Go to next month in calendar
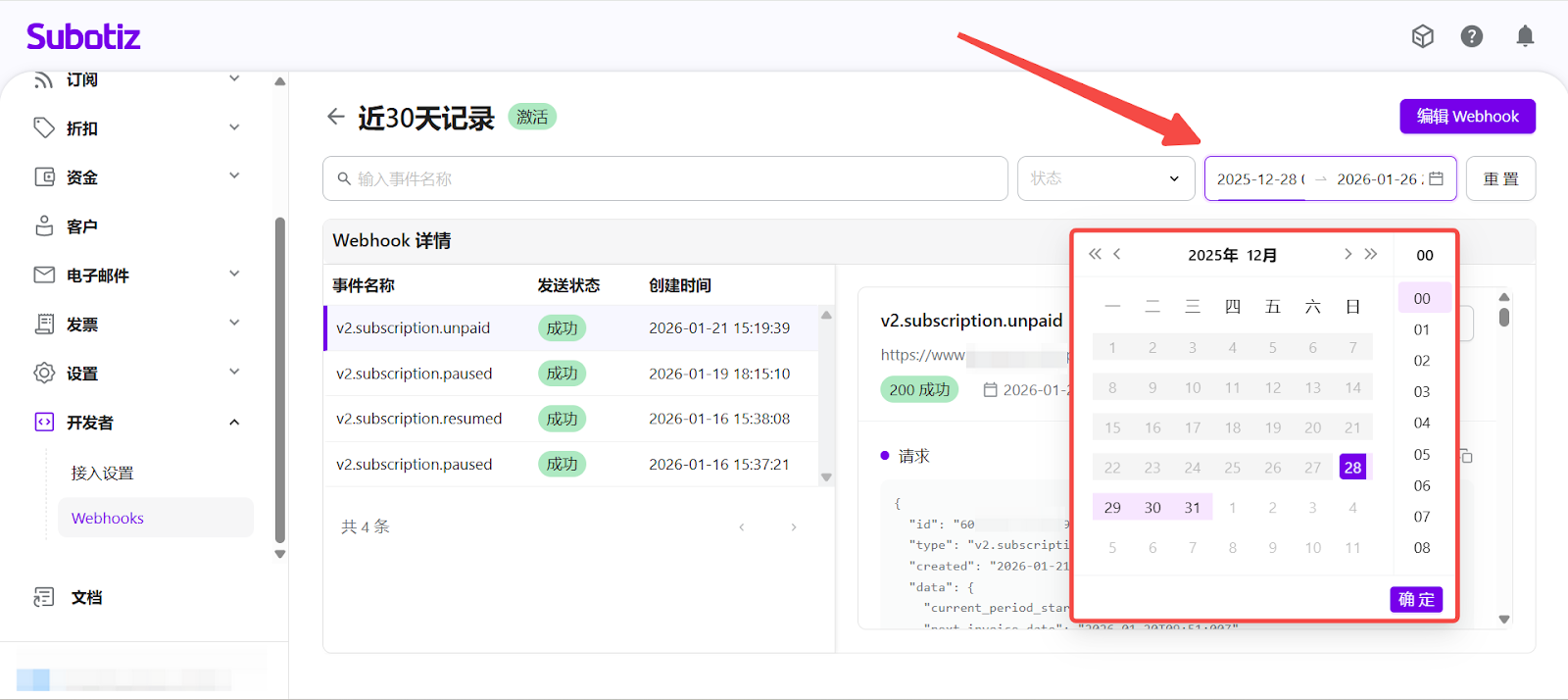Image resolution: width=1568 pixels, height=700 pixels. point(1347,254)
